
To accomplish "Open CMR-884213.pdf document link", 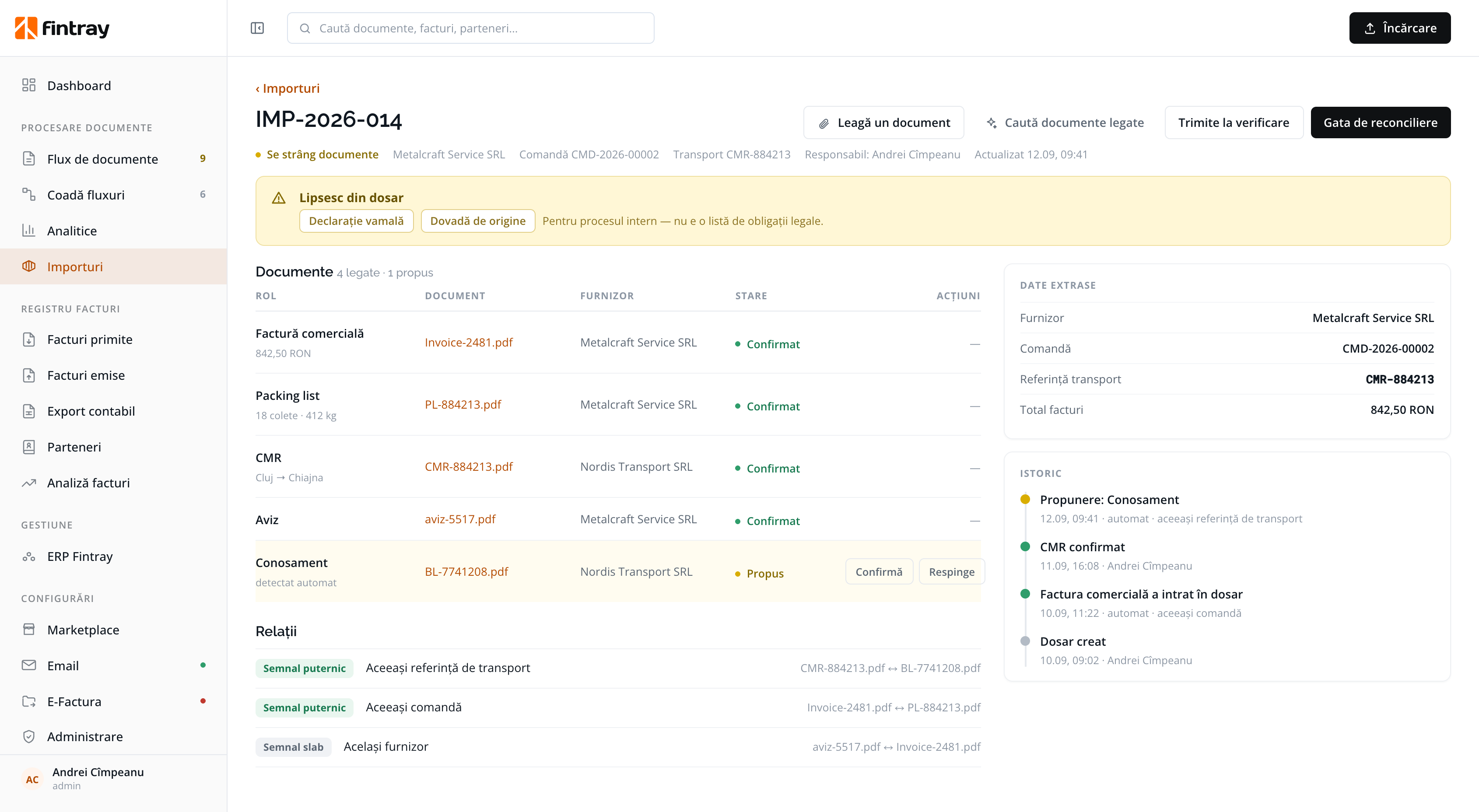I will coord(469,466).
